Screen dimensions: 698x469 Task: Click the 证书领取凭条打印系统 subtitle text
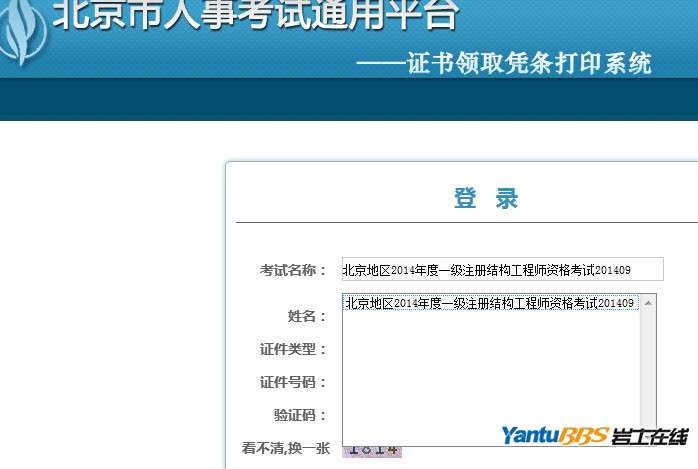pyautogui.click(x=529, y=64)
